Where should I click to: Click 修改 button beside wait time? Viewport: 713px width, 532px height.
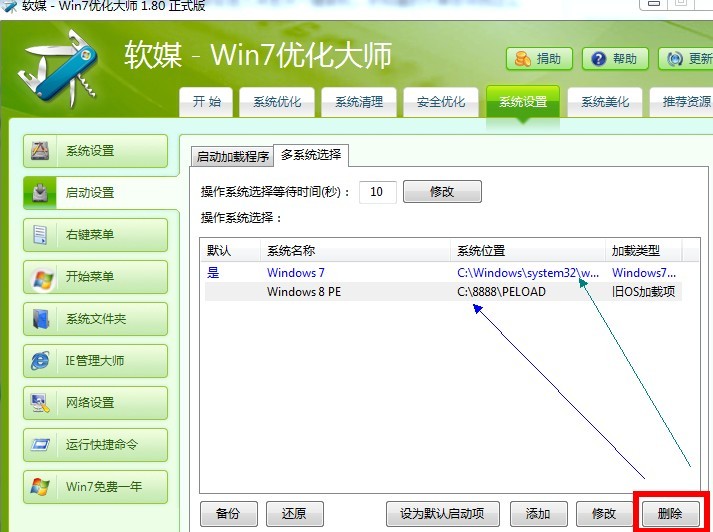coord(442,191)
